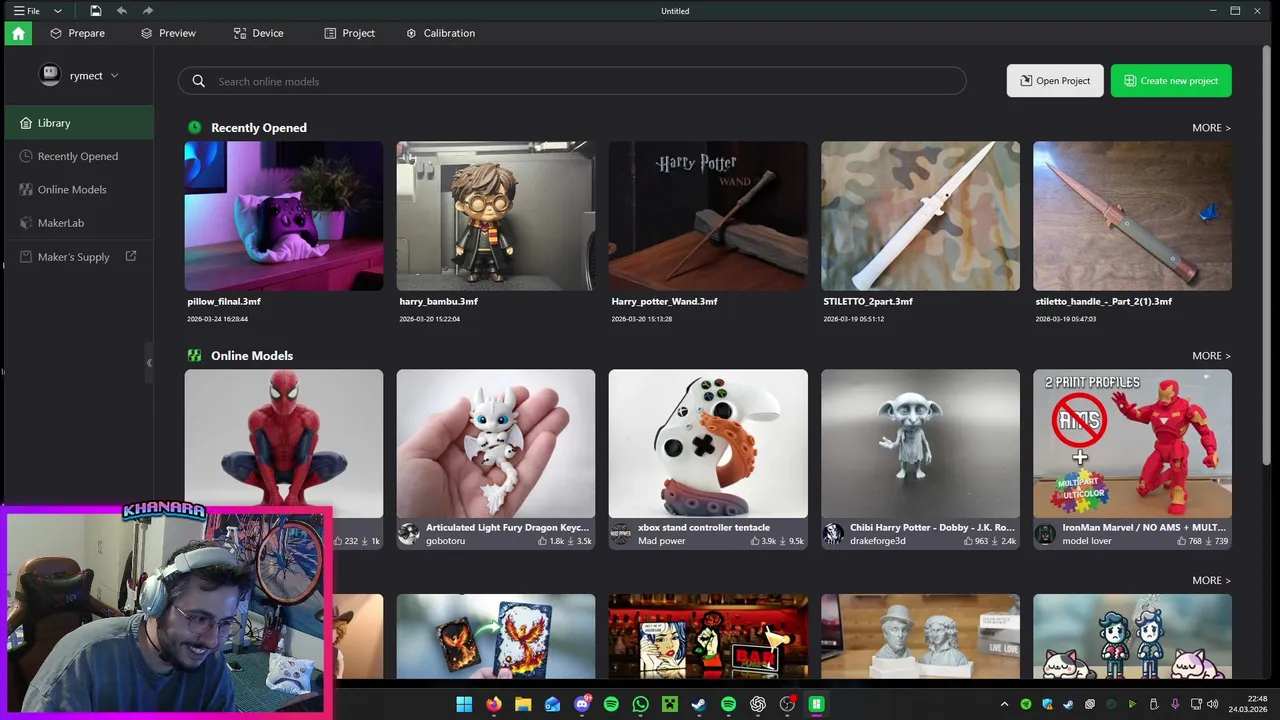Click the Create new project button

1171,81
